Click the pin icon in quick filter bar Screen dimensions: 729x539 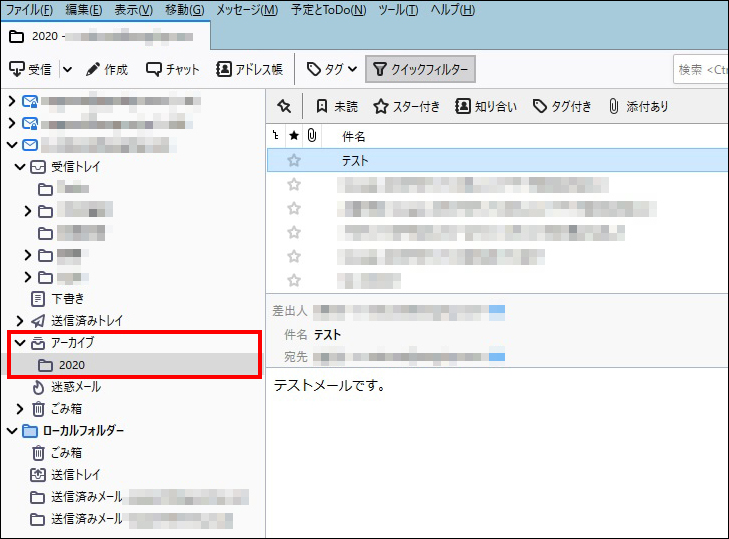pyautogui.click(x=284, y=106)
